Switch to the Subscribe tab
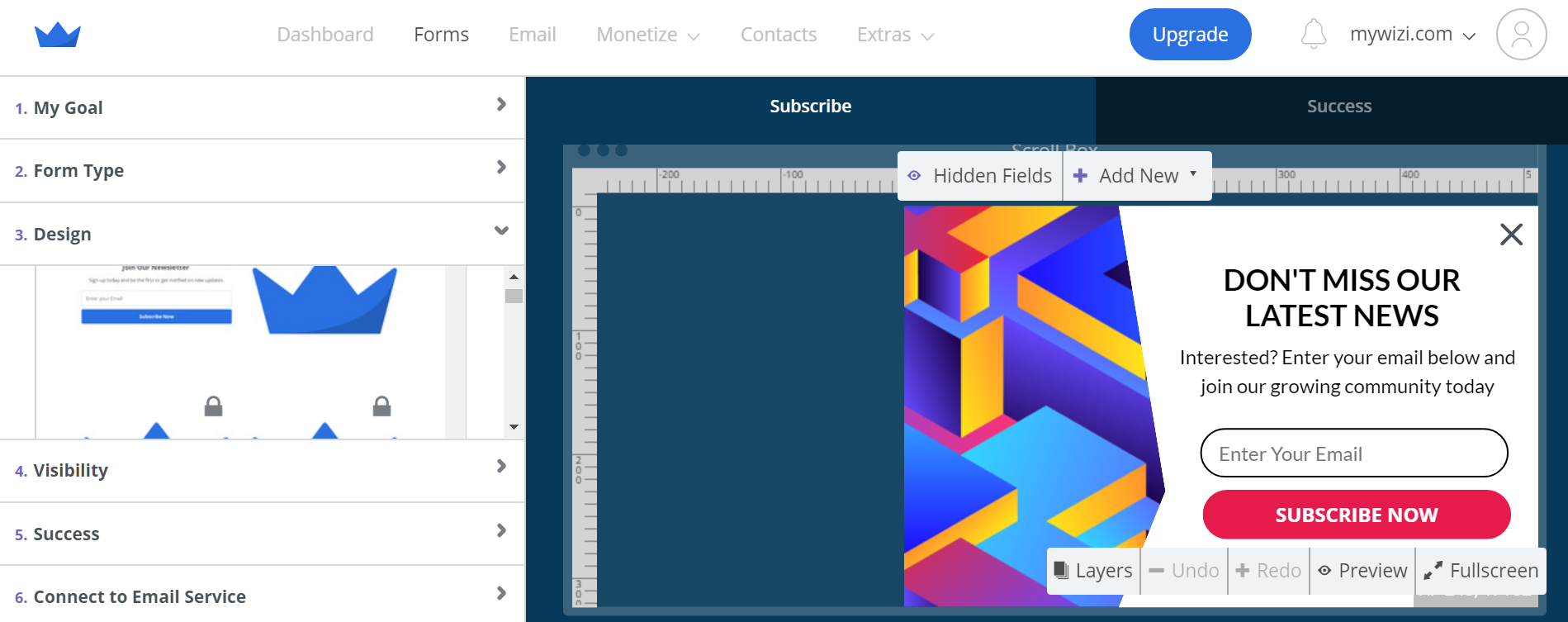Image resolution: width=1568 pixels, height=622 pixels. [x=811, y=107]
